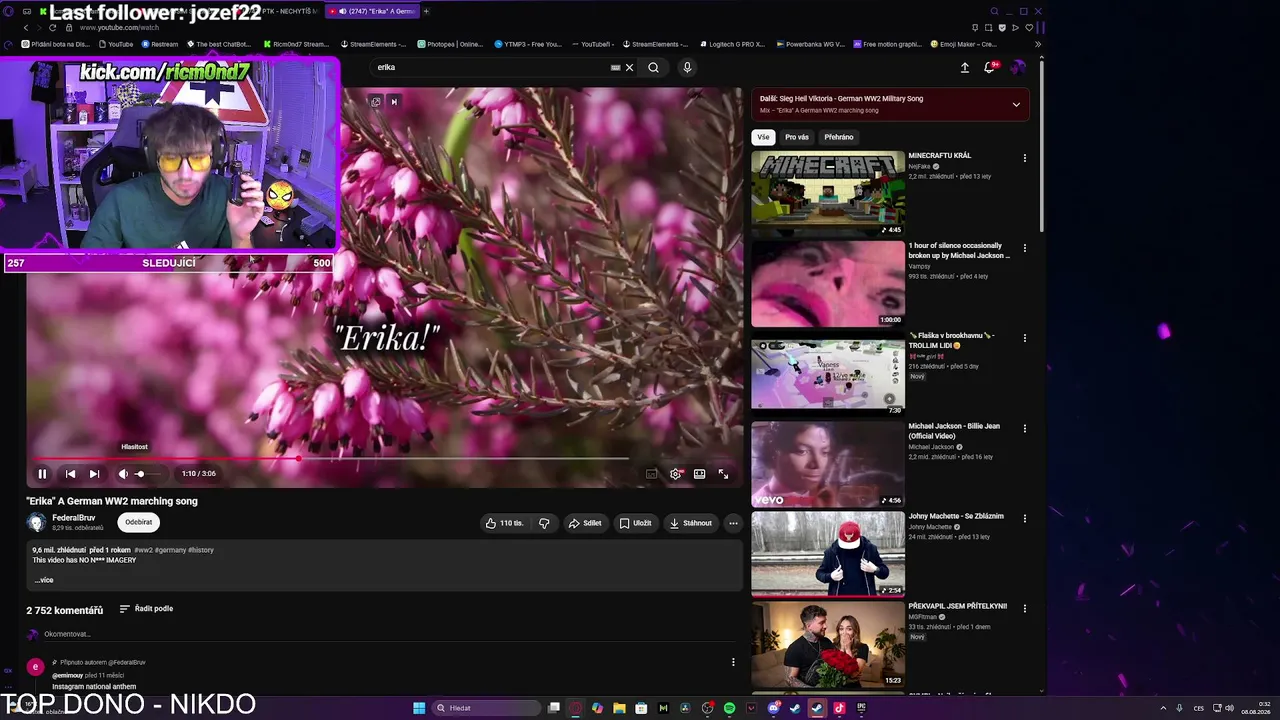Share the video via Sdílet button

585,523
